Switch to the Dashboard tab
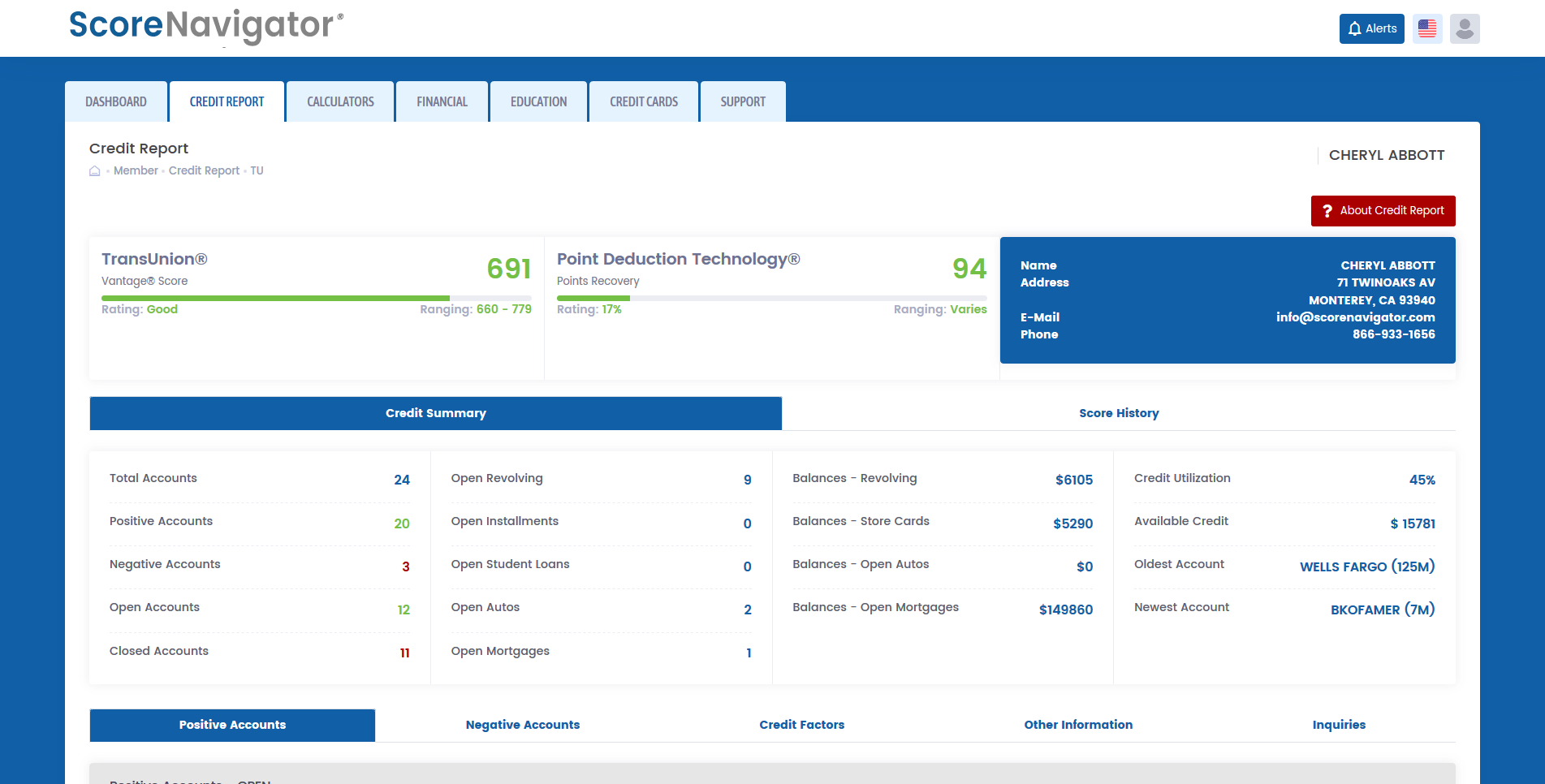Screen dimensions: 1545x784 [116, 101]
